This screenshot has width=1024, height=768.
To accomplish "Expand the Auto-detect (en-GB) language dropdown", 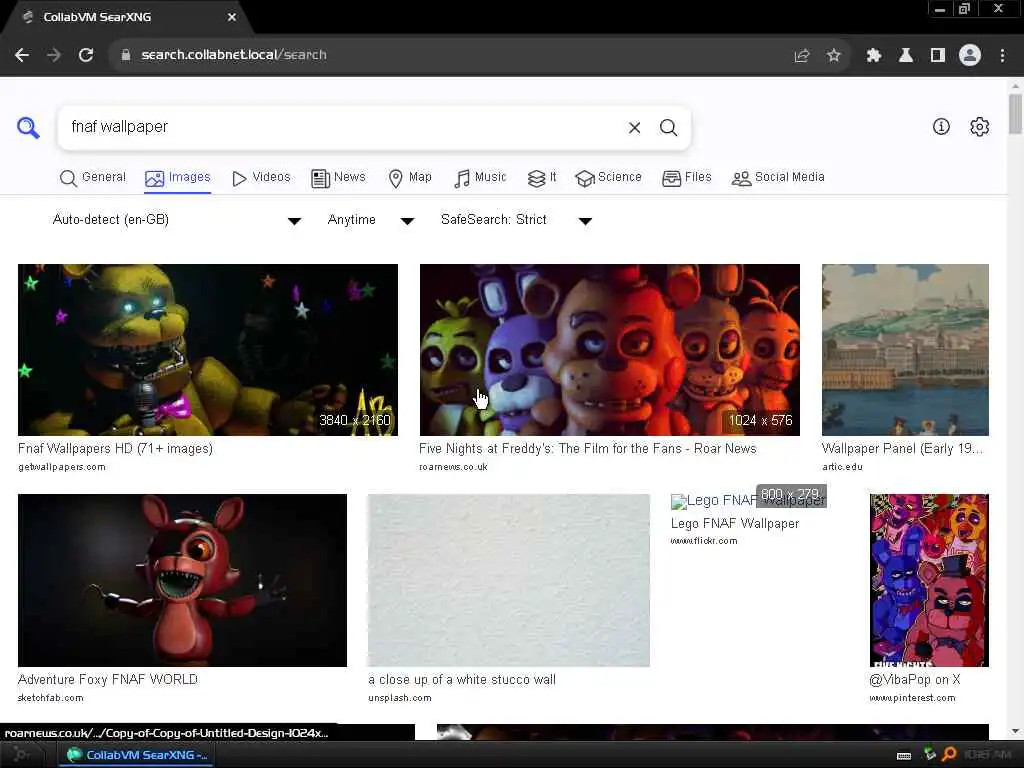I will (x=177, y=220).
